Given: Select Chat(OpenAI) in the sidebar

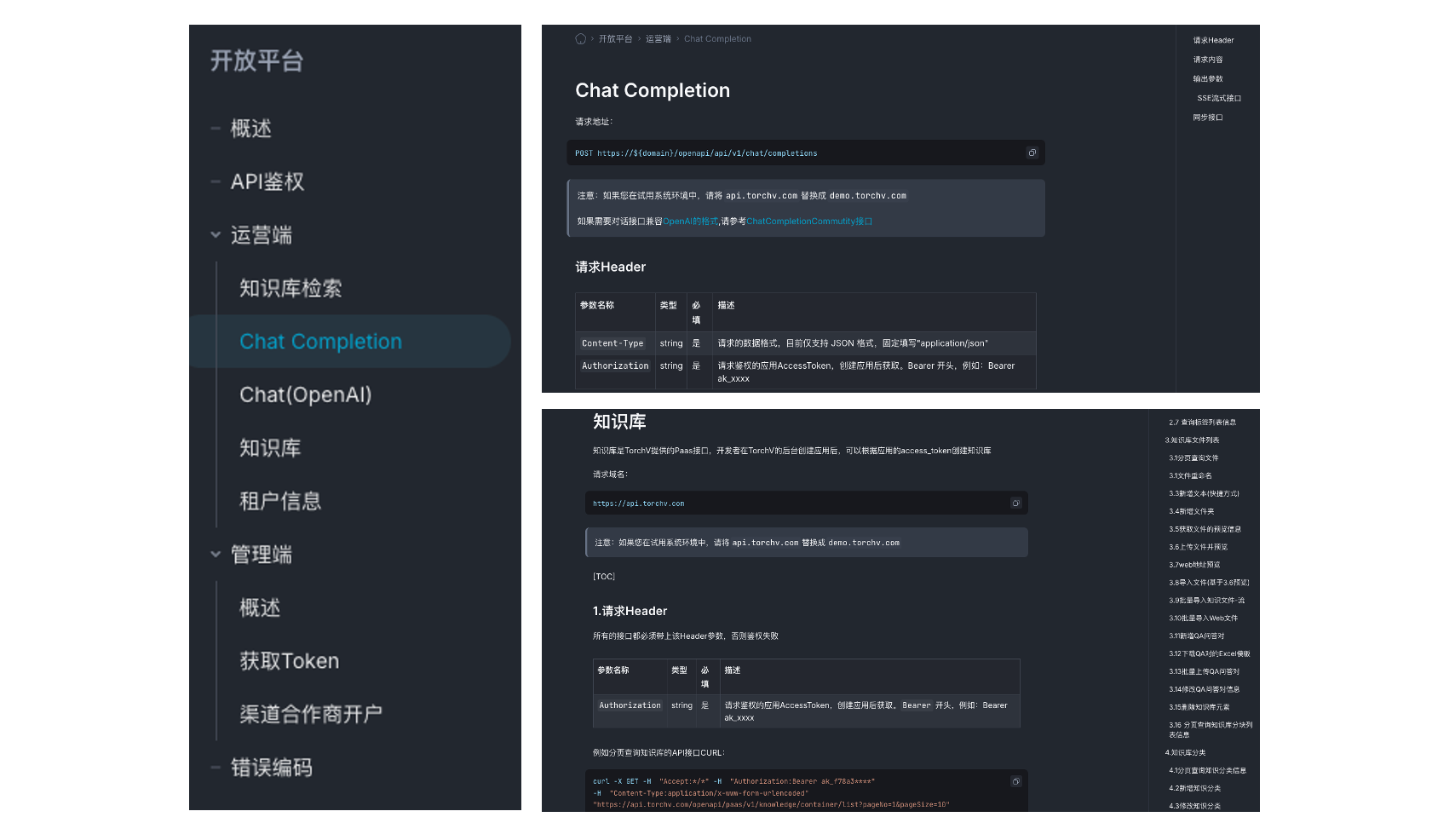Looking at the screenshot, I should (306, 394).
